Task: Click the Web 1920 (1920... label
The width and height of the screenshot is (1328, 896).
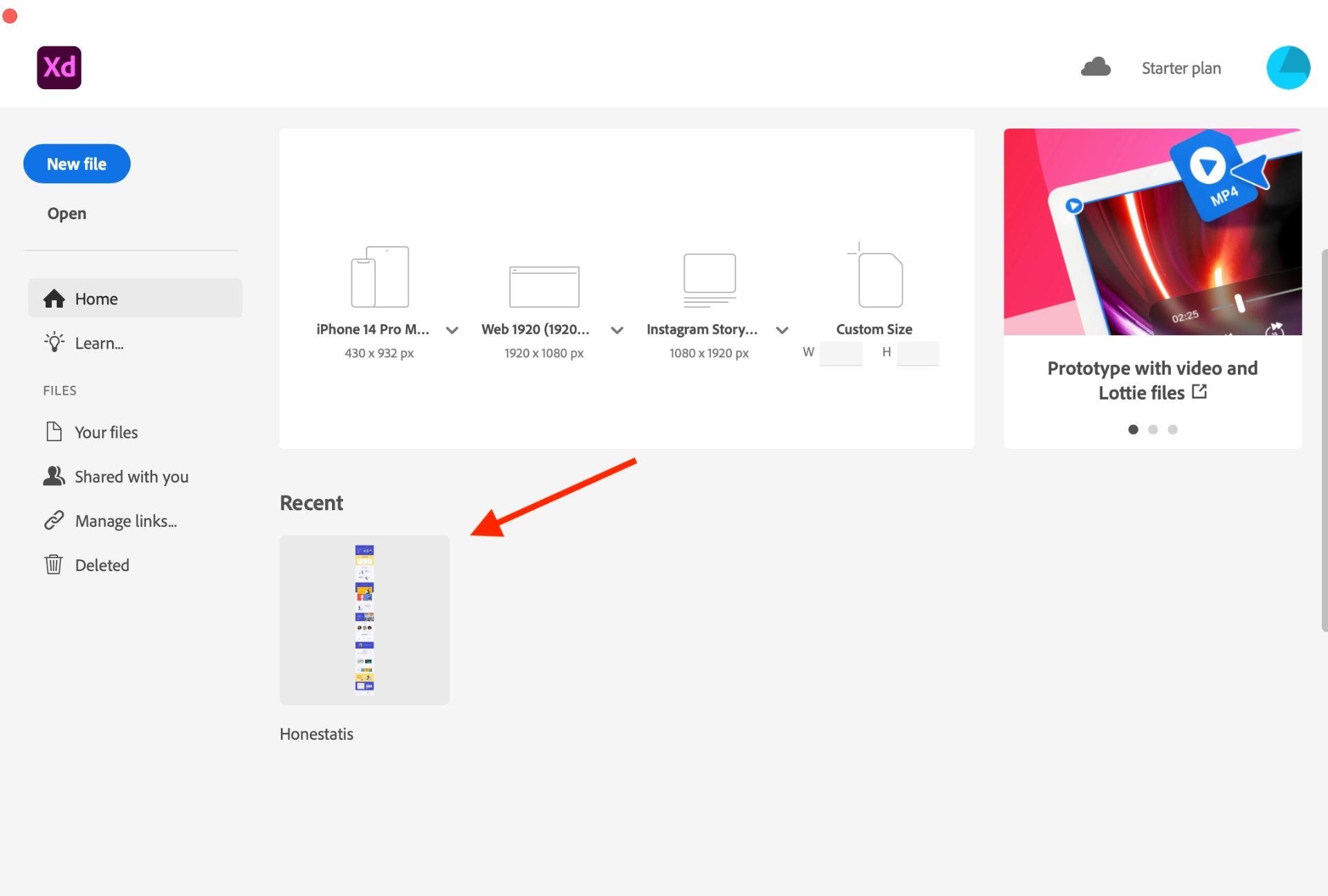Action: click(x=535, y=330)
